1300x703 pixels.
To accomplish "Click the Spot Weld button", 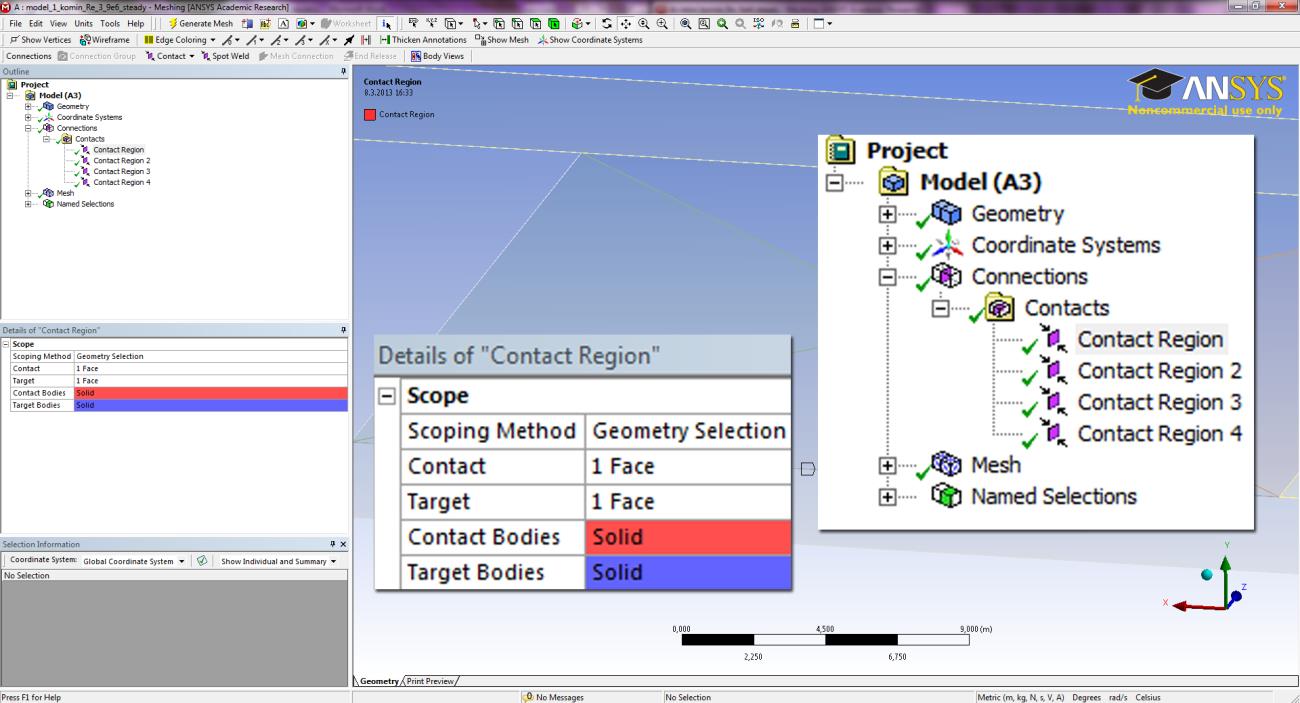I will (x=226, y=56).
